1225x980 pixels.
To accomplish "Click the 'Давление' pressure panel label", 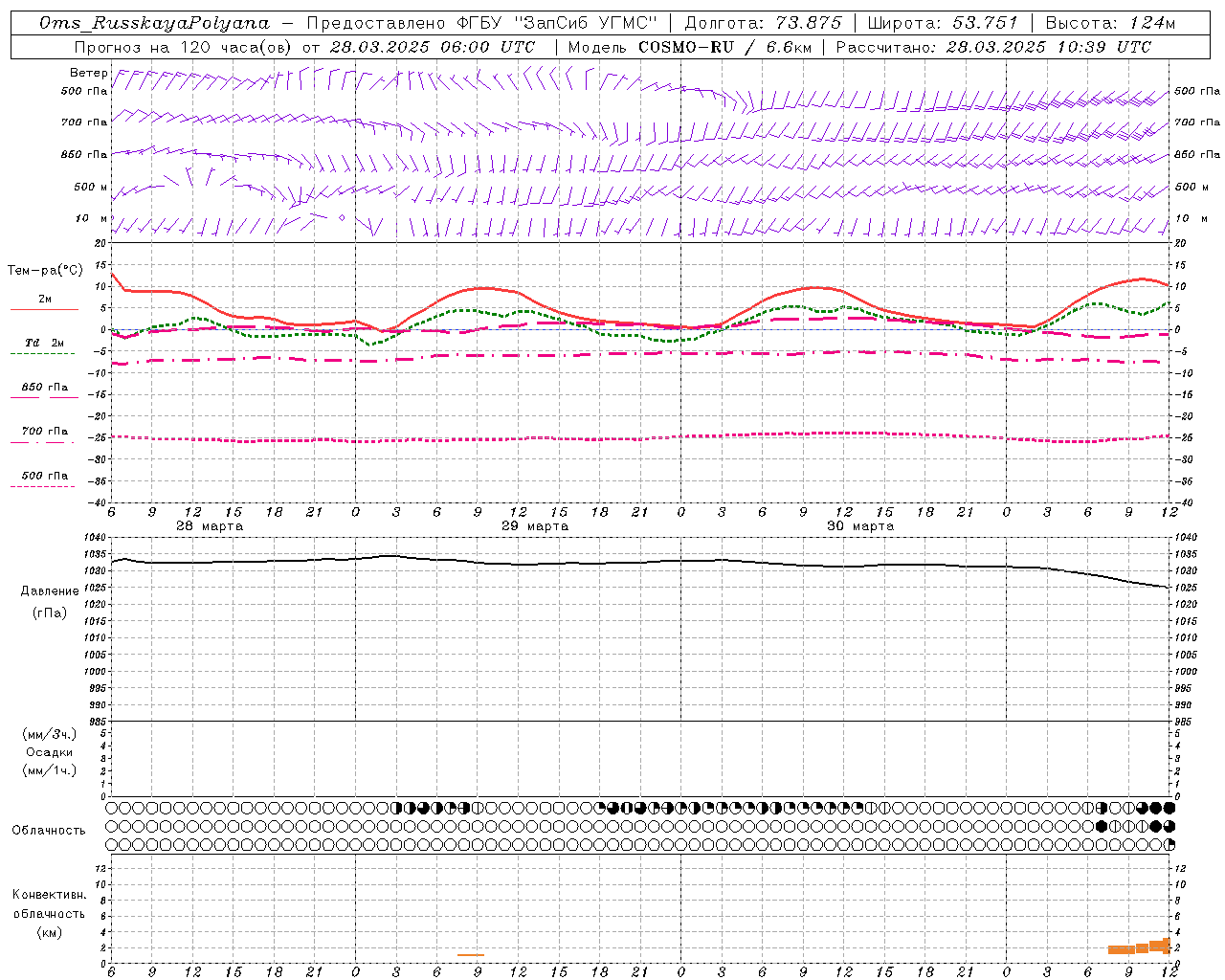I will [x=50, y=591].
